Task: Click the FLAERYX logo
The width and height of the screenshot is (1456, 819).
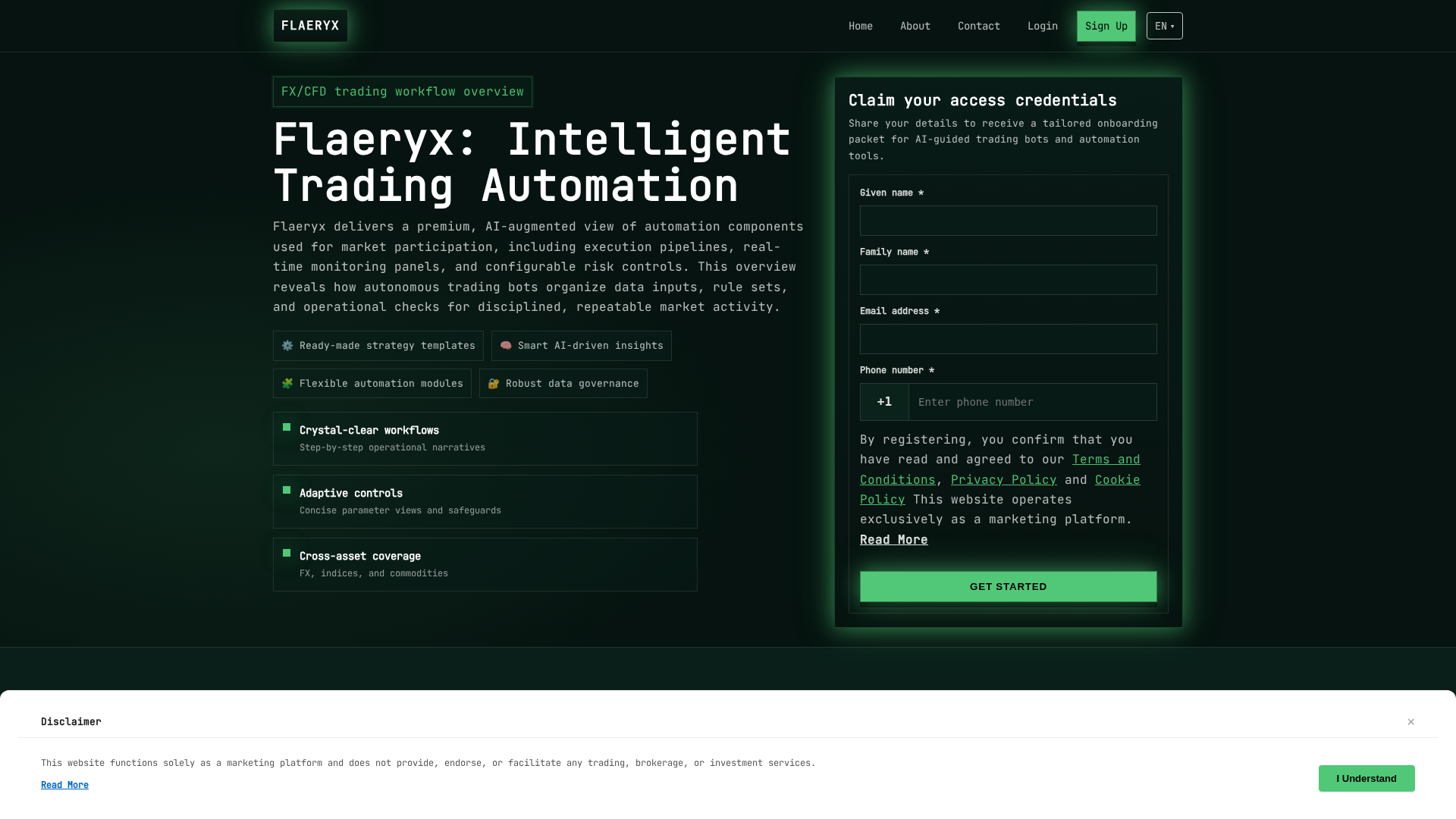Action: click(310, 26)
